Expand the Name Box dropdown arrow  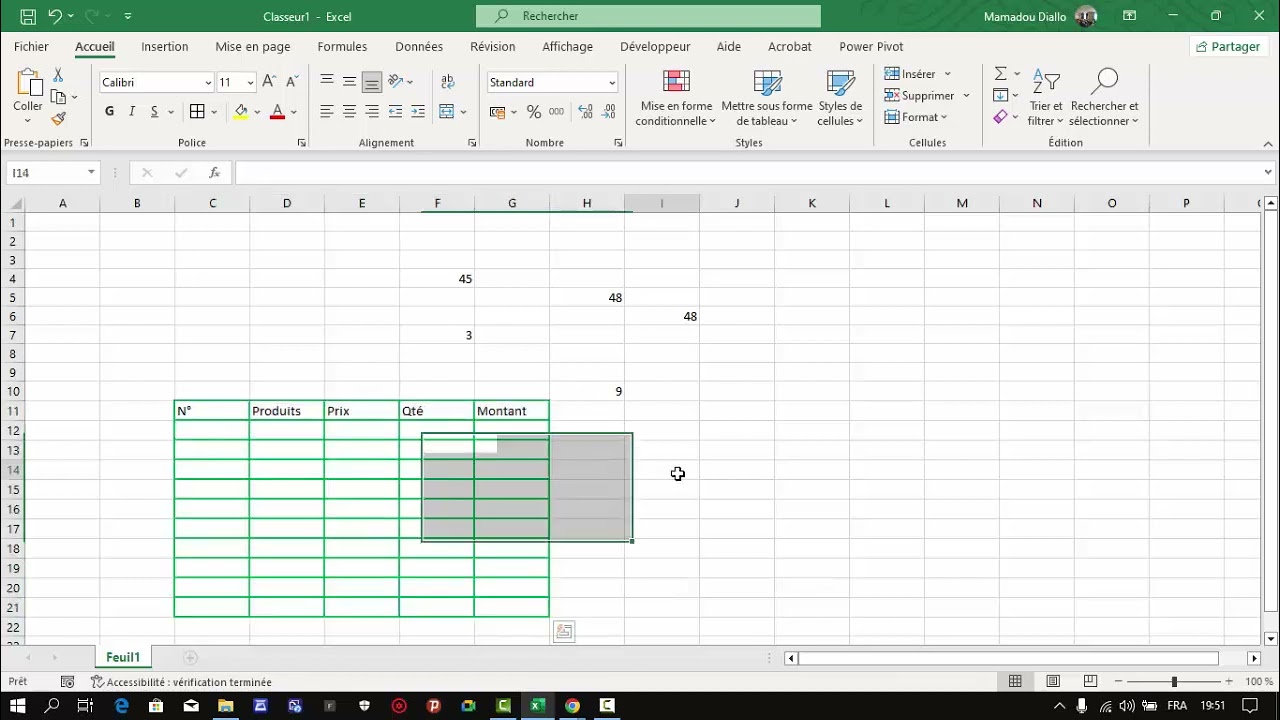[x=91, y=173]
